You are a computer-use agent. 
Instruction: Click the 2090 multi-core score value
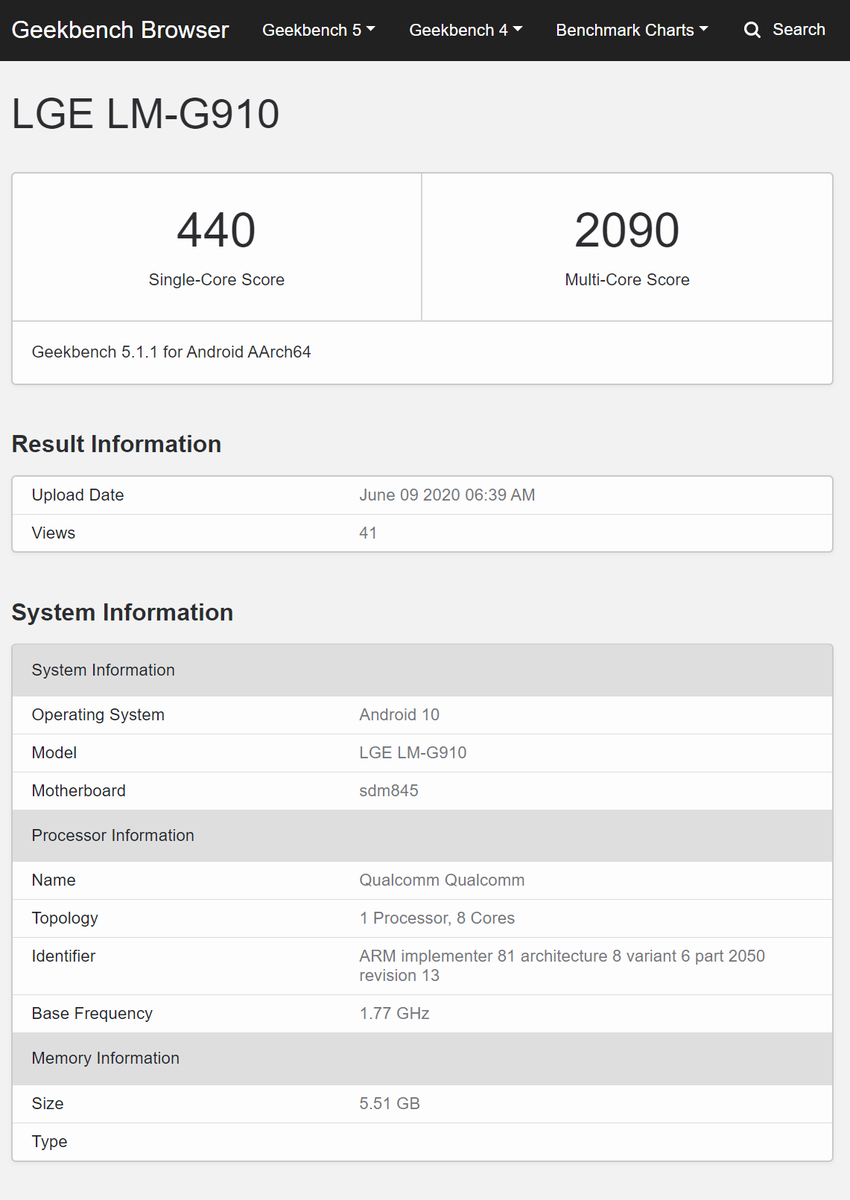pyautogui.click(x=627, y=231)
